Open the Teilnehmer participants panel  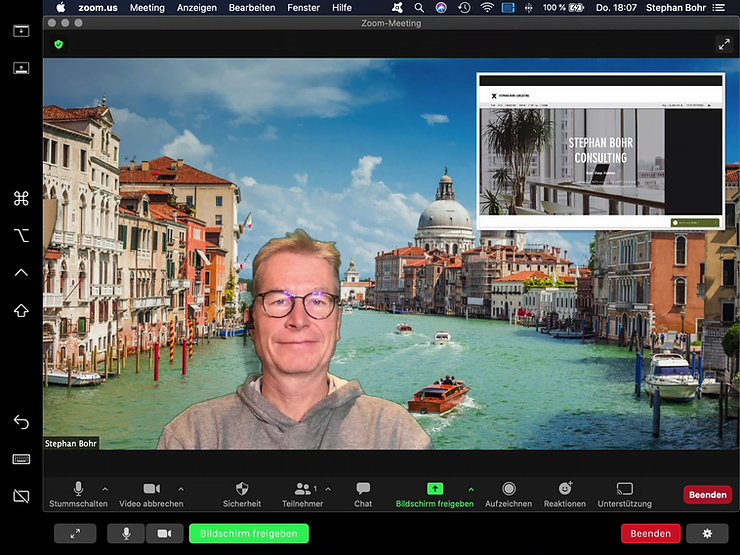(302, 488)
